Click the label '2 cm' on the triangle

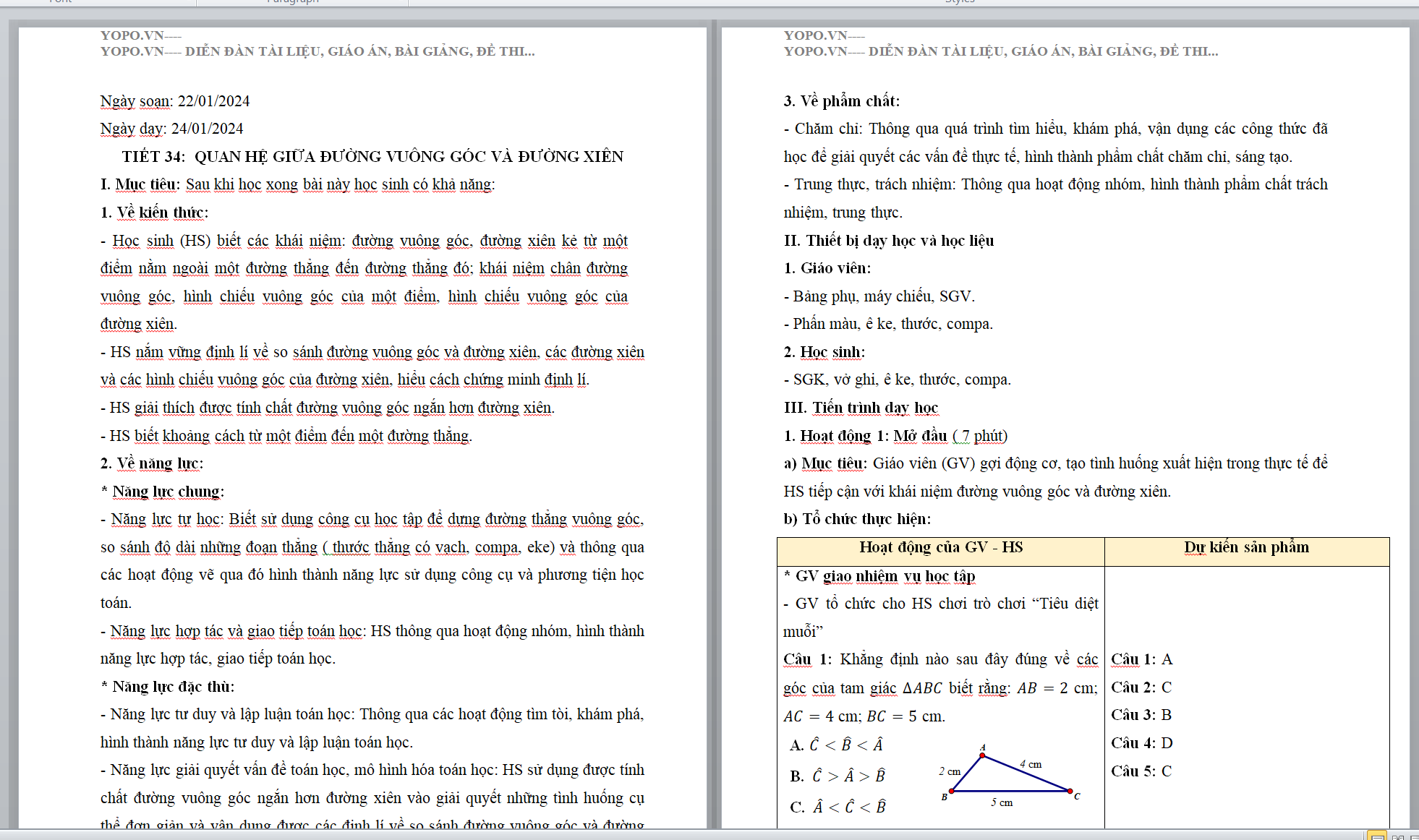(x=950, y=771)
